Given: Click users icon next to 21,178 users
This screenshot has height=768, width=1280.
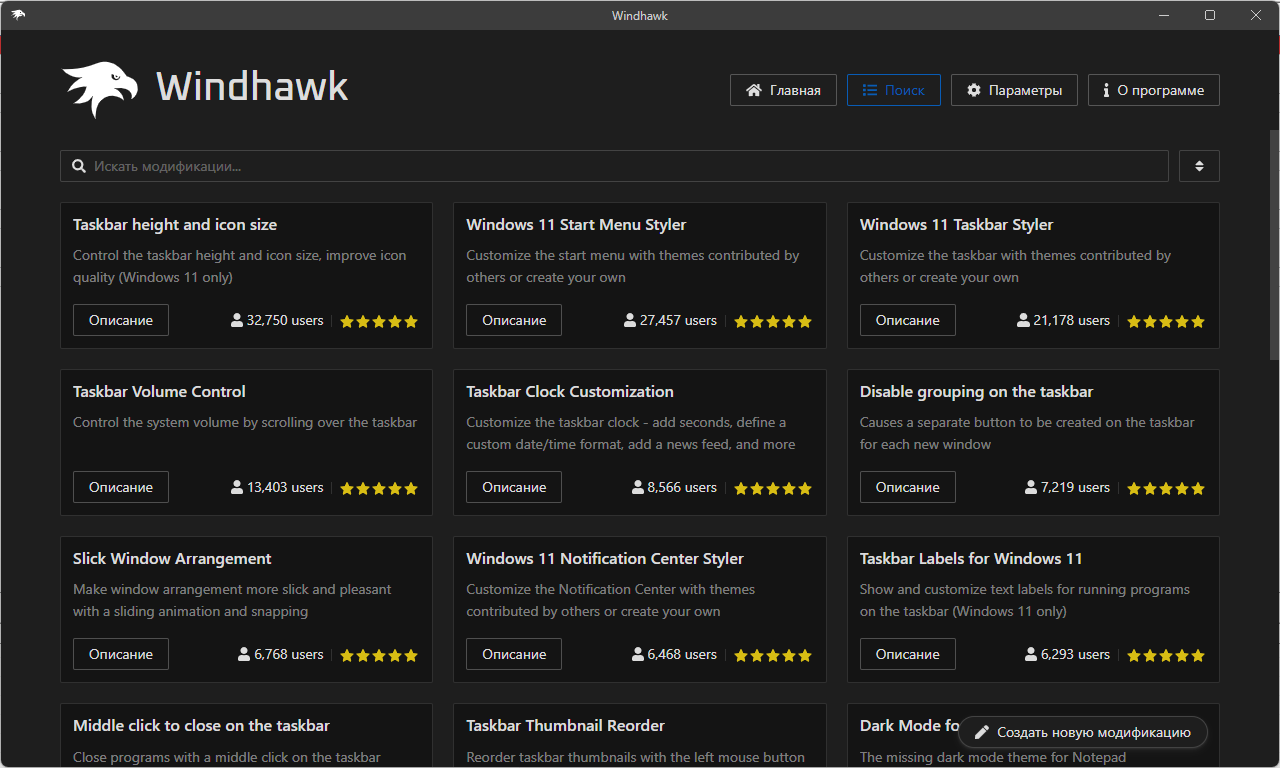Looking at the screenshot, I should click(x=1023, y=321).
